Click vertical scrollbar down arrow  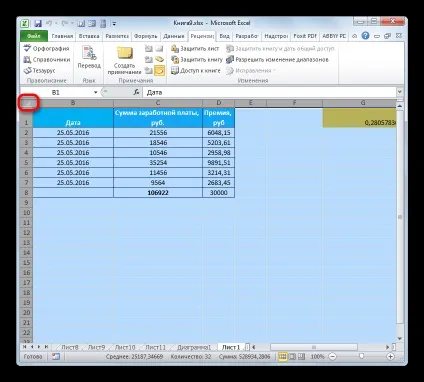coord(400,339)
